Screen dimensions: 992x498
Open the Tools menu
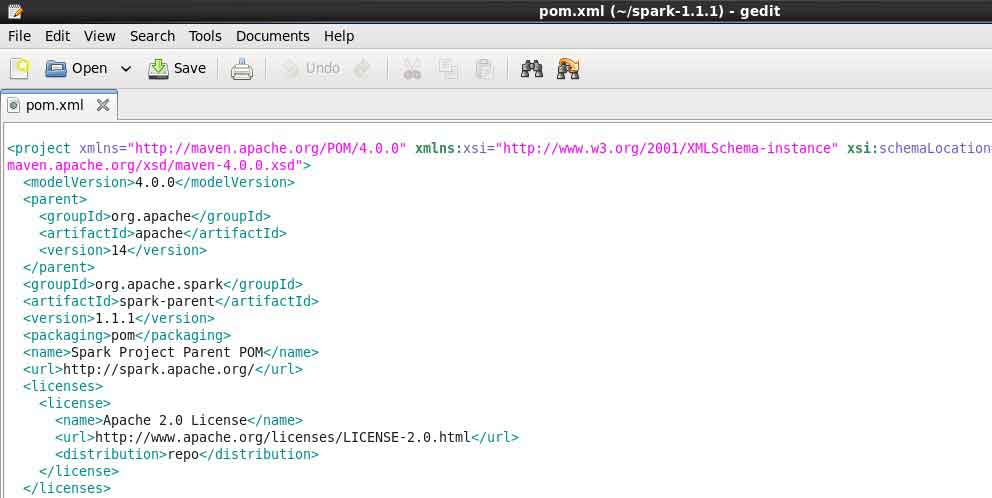(205, 36)
